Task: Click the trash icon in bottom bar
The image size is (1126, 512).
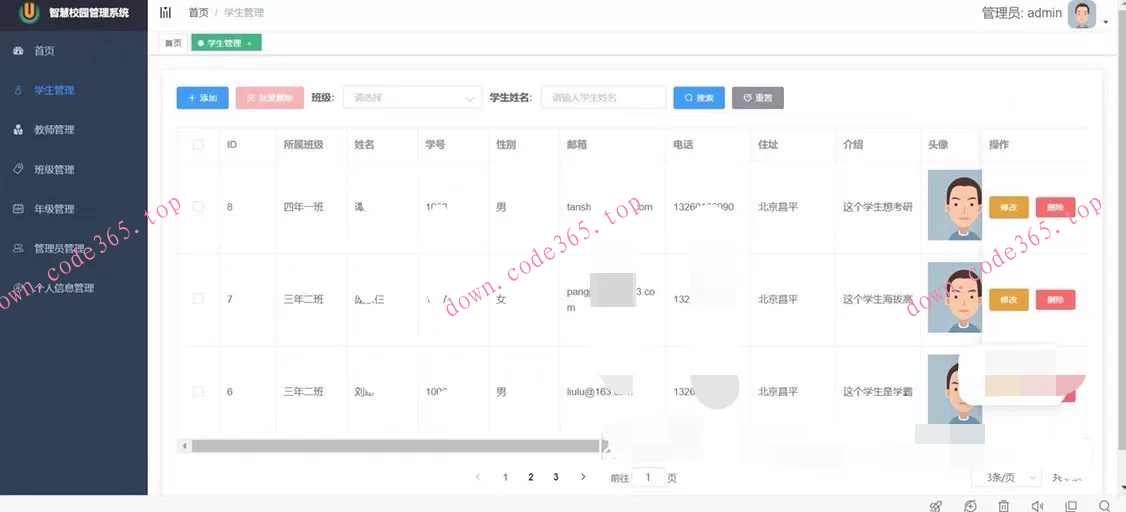Action: pyautogui.click(x=1004, y=506)
